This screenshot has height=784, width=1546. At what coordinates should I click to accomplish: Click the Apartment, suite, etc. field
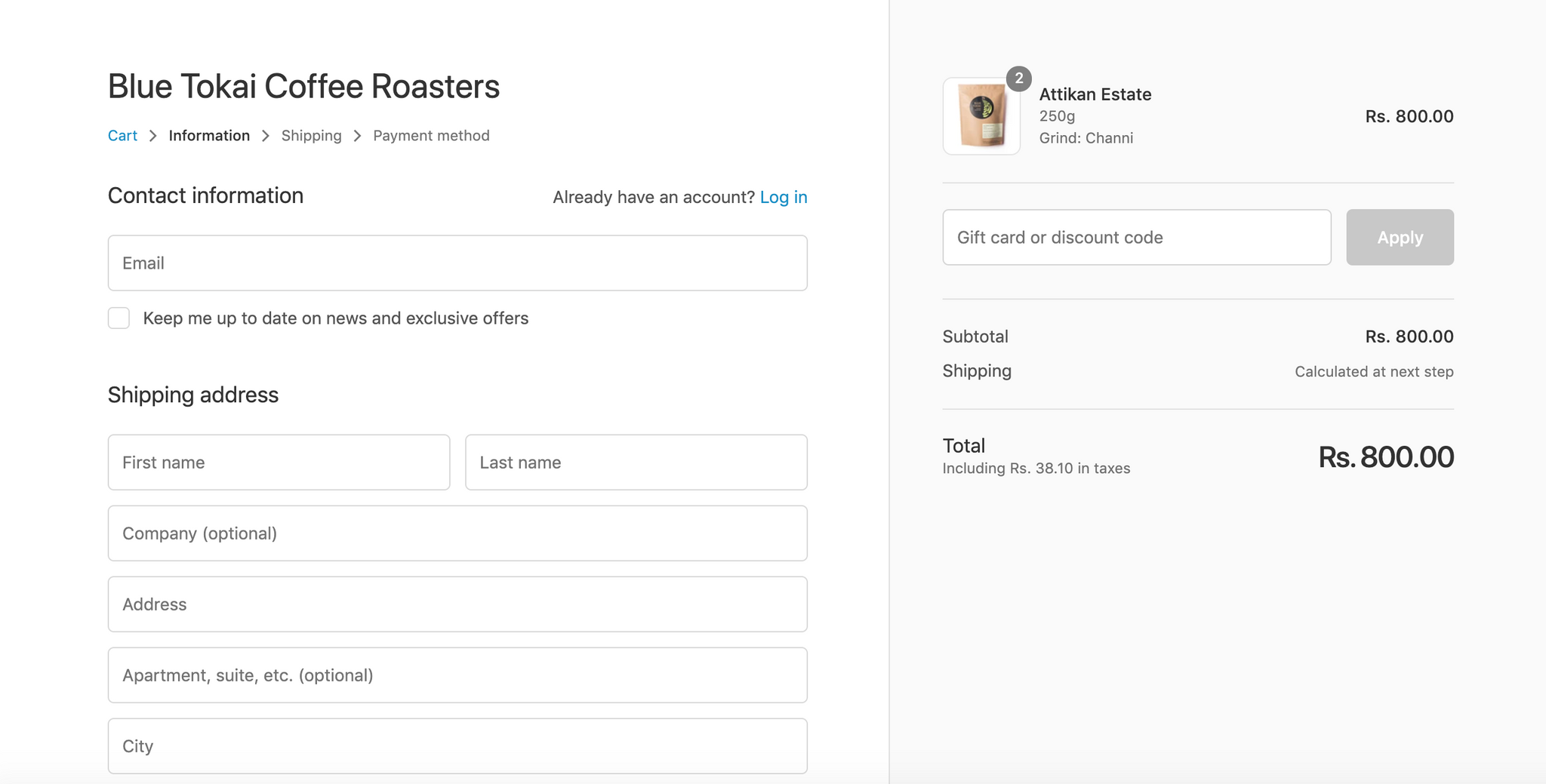pos(457,675)
